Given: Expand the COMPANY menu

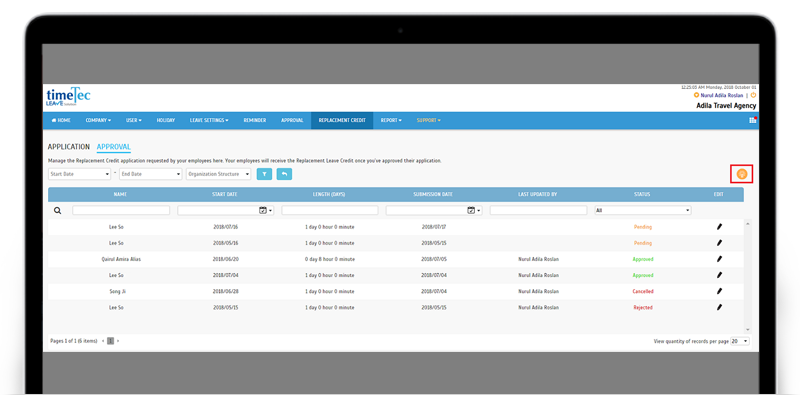Looking at the screenshot, I should 98,120.
